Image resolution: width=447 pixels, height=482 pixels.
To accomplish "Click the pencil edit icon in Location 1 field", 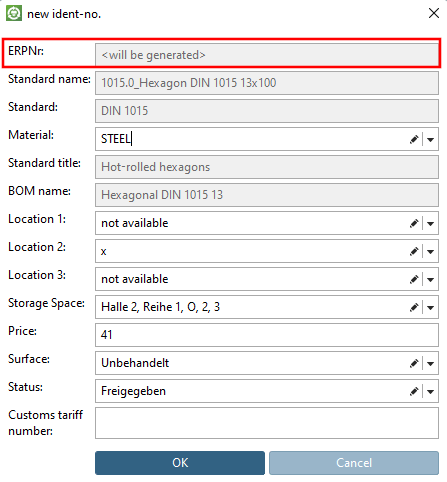I will point(414,223).
